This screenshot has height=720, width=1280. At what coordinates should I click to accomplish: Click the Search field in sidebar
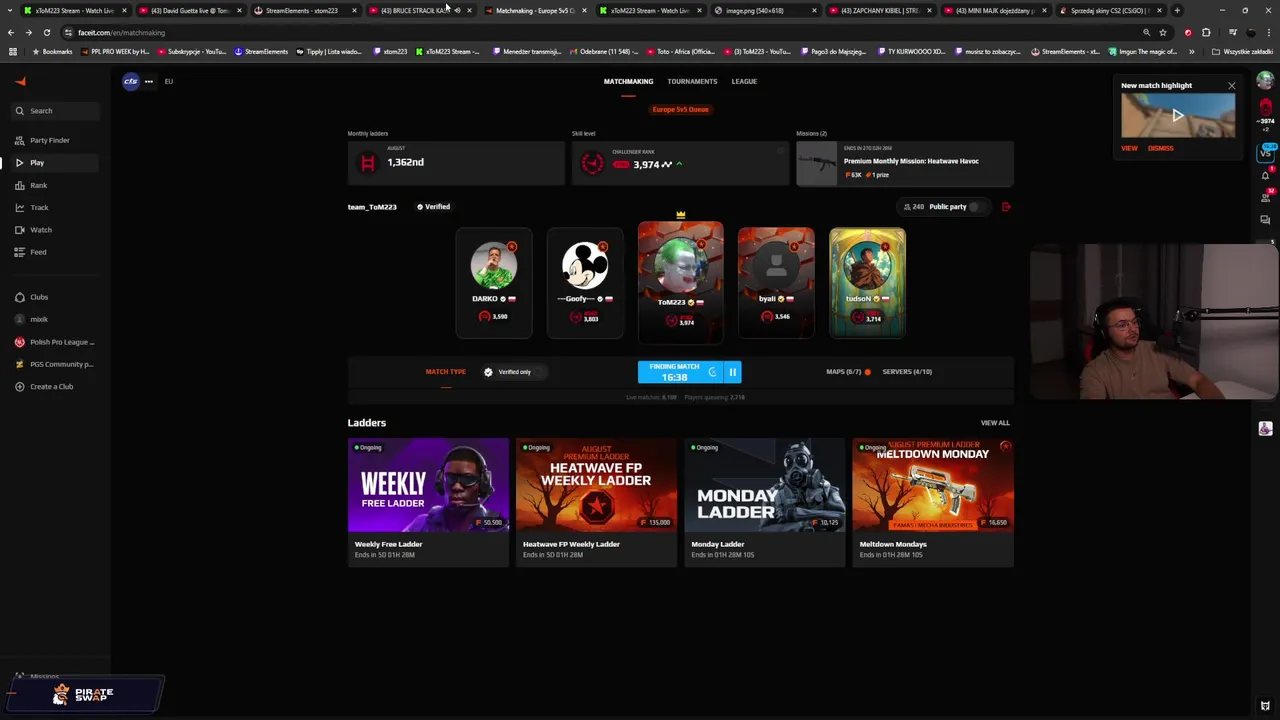[x=55, y=111]
